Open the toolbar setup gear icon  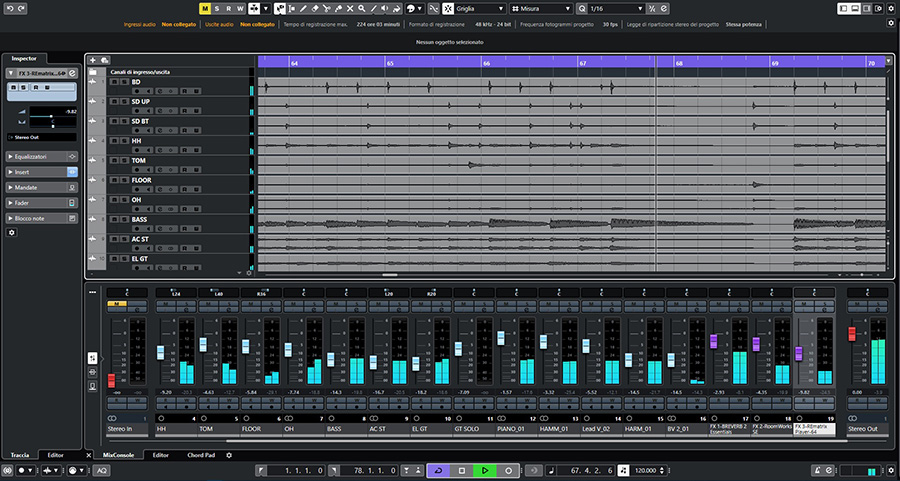(889, 8)
